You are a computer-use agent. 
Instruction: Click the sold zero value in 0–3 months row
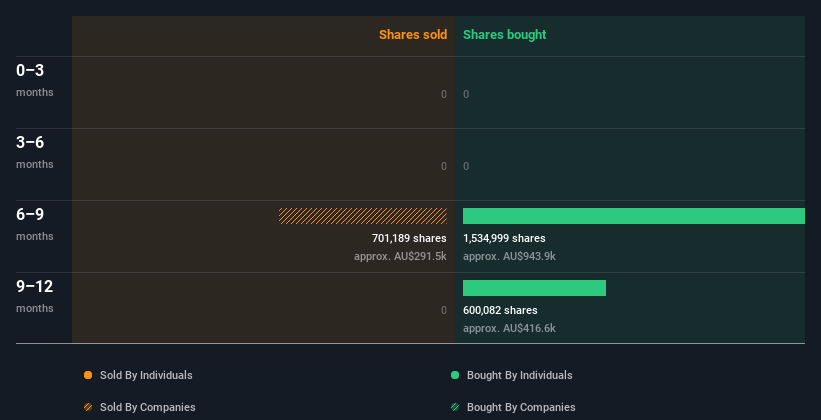[x=444, y=94]
